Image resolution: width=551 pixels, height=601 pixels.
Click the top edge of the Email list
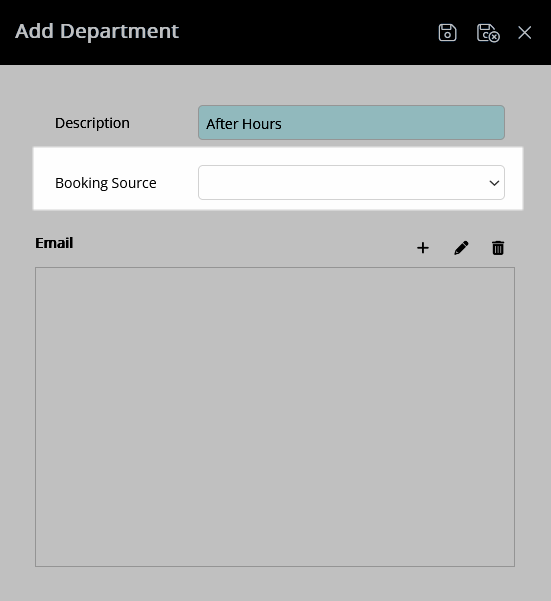coord(275,268)
